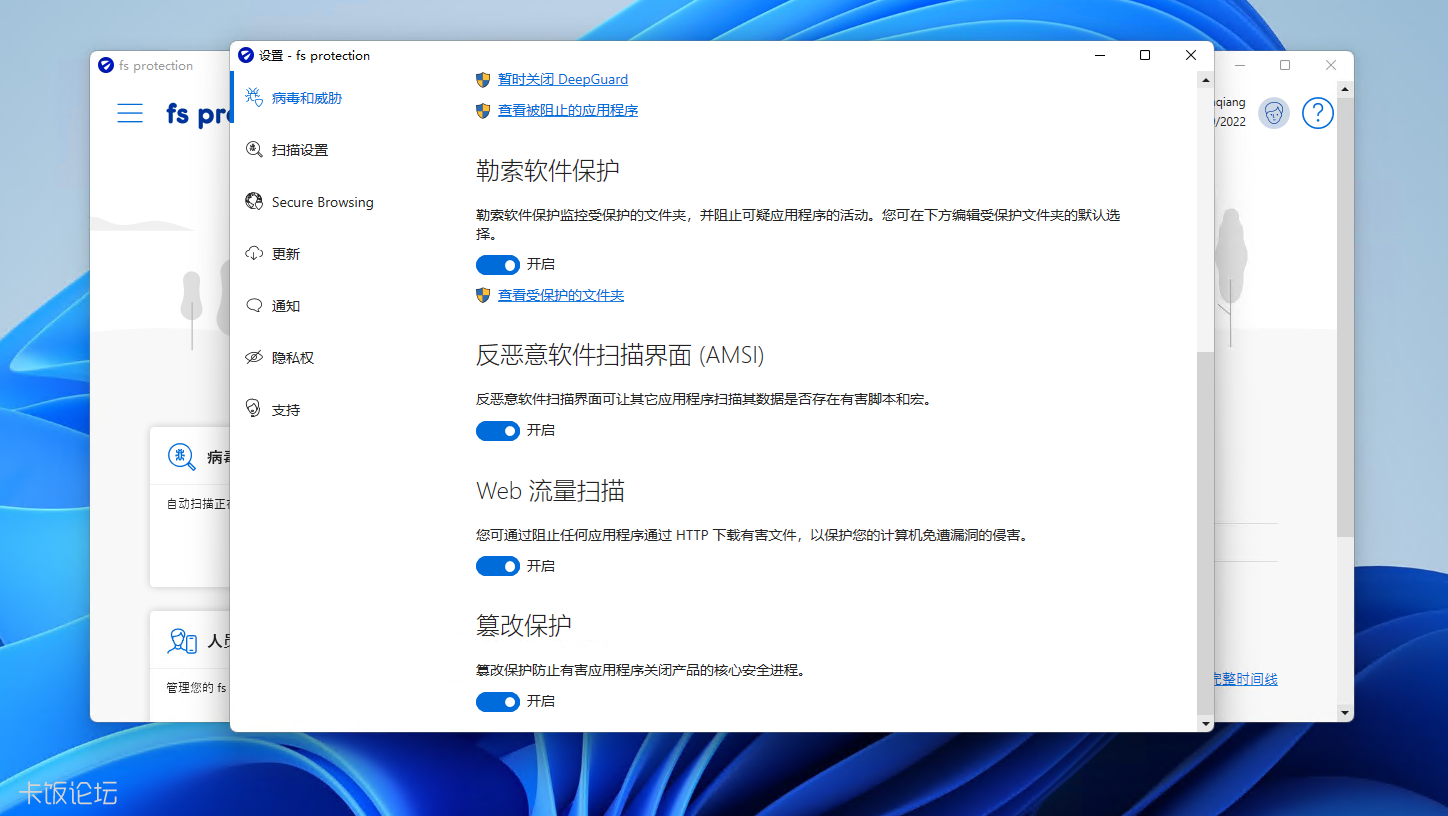The width and height of the screenshot is (1448, 816).
Task: View 查看受保护的文件夹 protected folders link
Action: pos(560,294)
